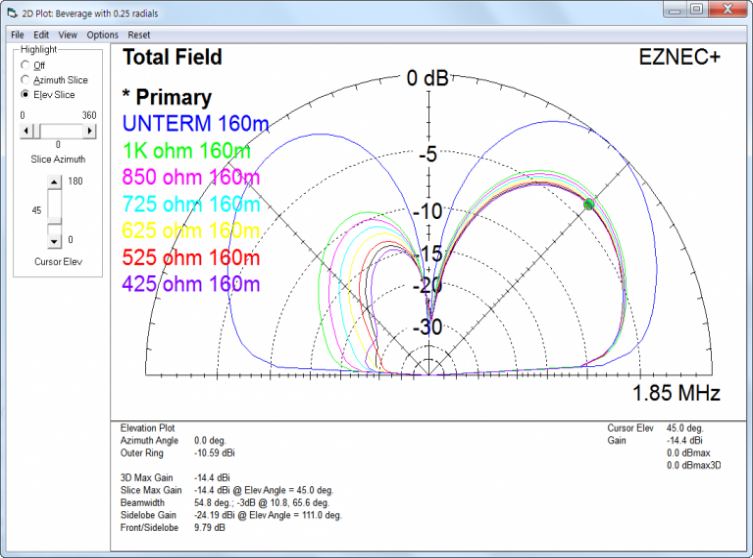753x558 pixels.
Task: Choose the Azimuth Slice highlight option
Action: click(25, 79)
